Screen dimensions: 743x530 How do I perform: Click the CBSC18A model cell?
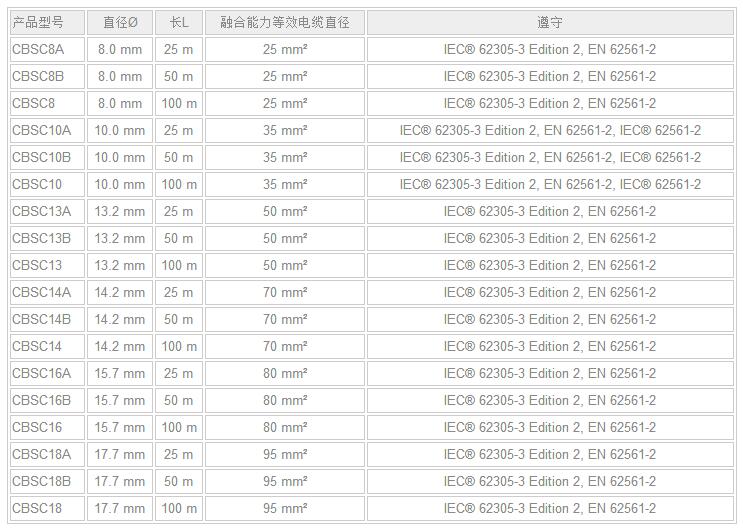coord(42,454)
